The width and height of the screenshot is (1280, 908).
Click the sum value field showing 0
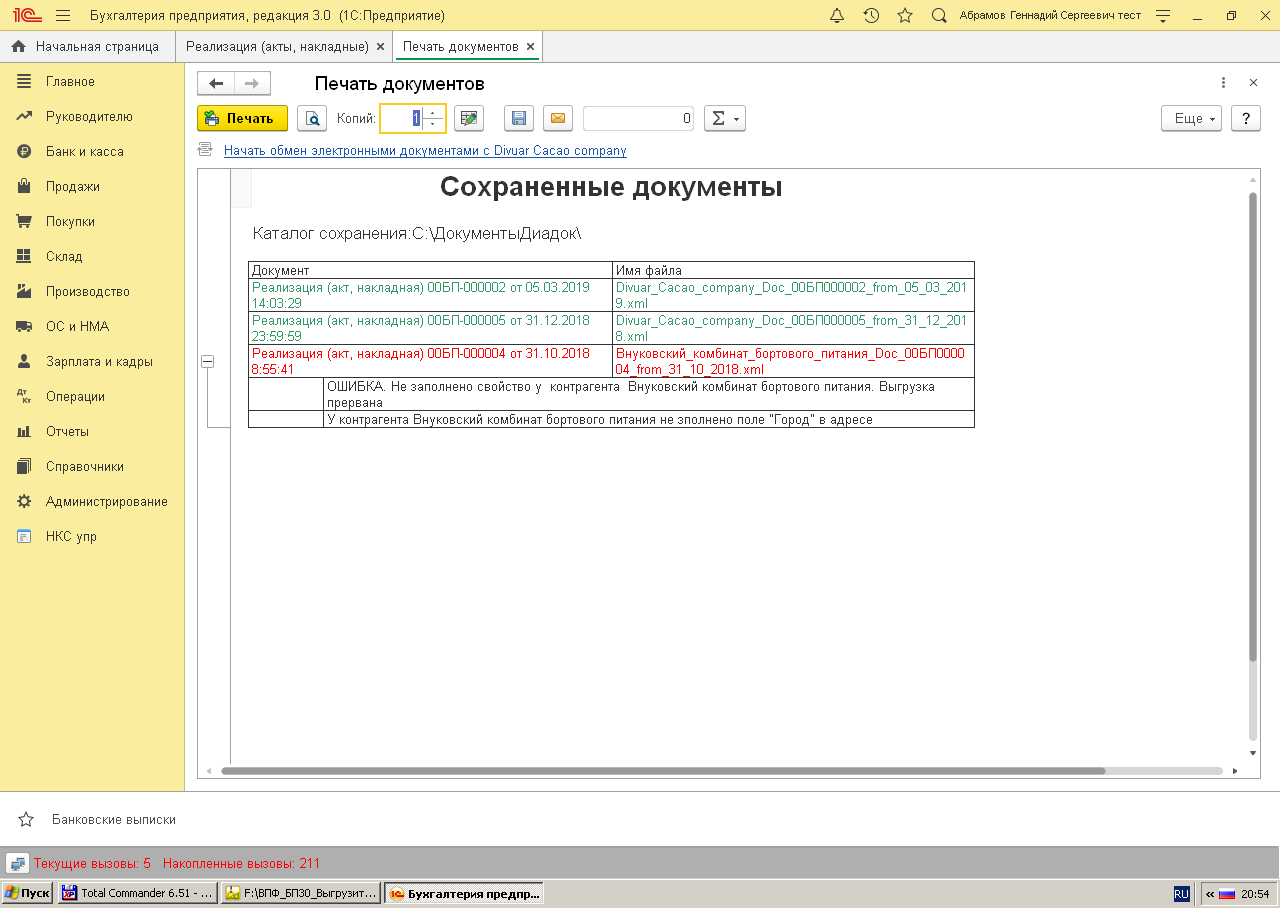click(638, 118)
